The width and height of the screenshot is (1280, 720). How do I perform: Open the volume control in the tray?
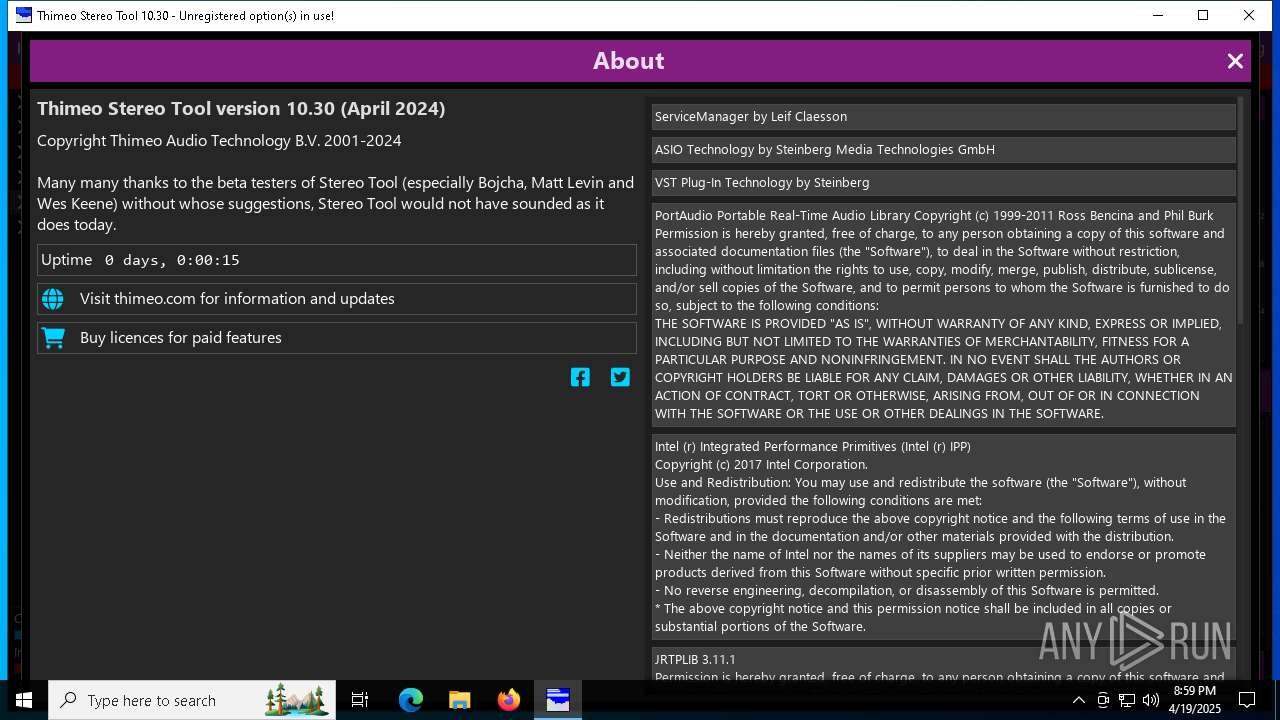1150,700
